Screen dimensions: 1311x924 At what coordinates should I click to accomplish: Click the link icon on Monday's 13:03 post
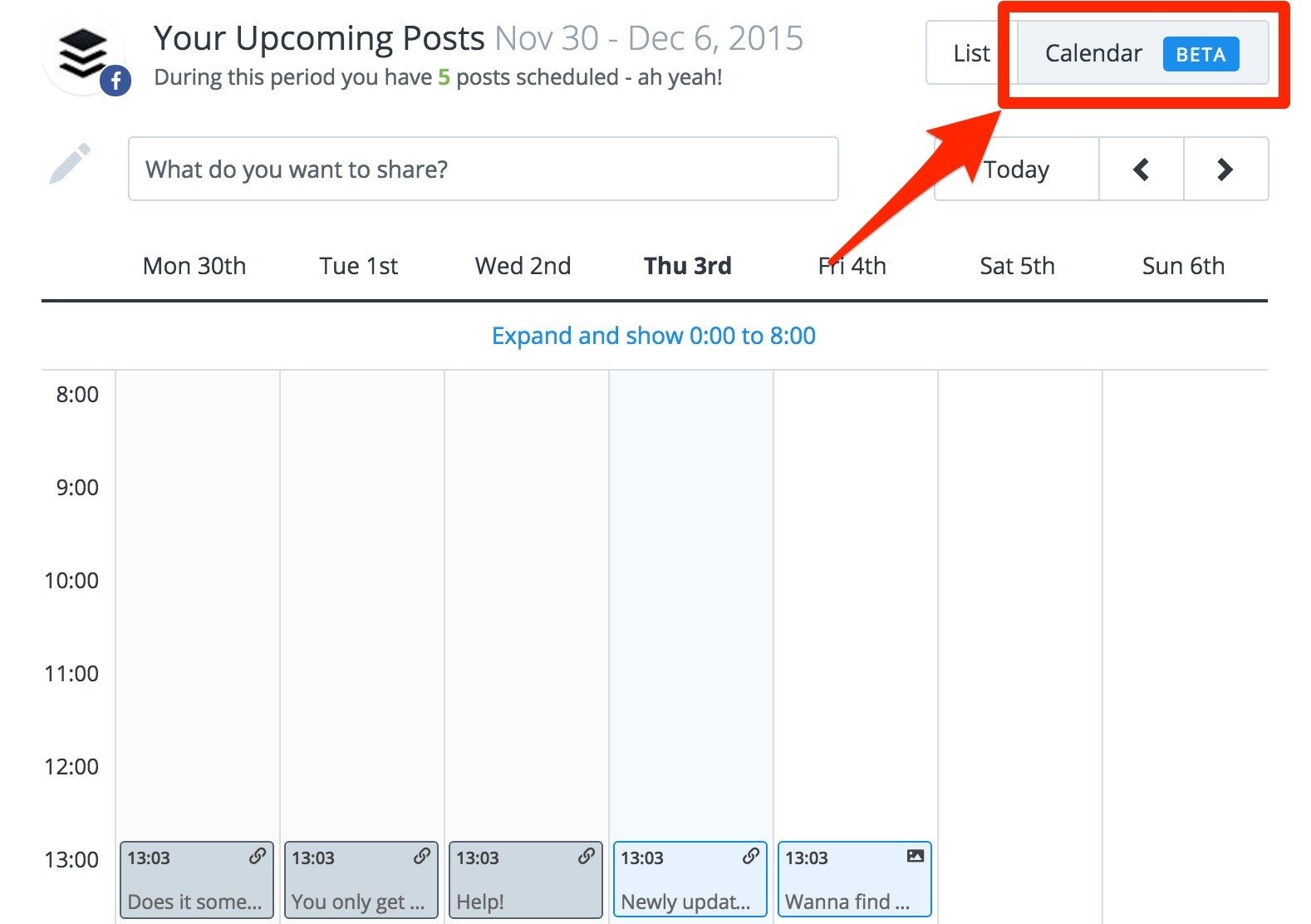coord(258,857)
